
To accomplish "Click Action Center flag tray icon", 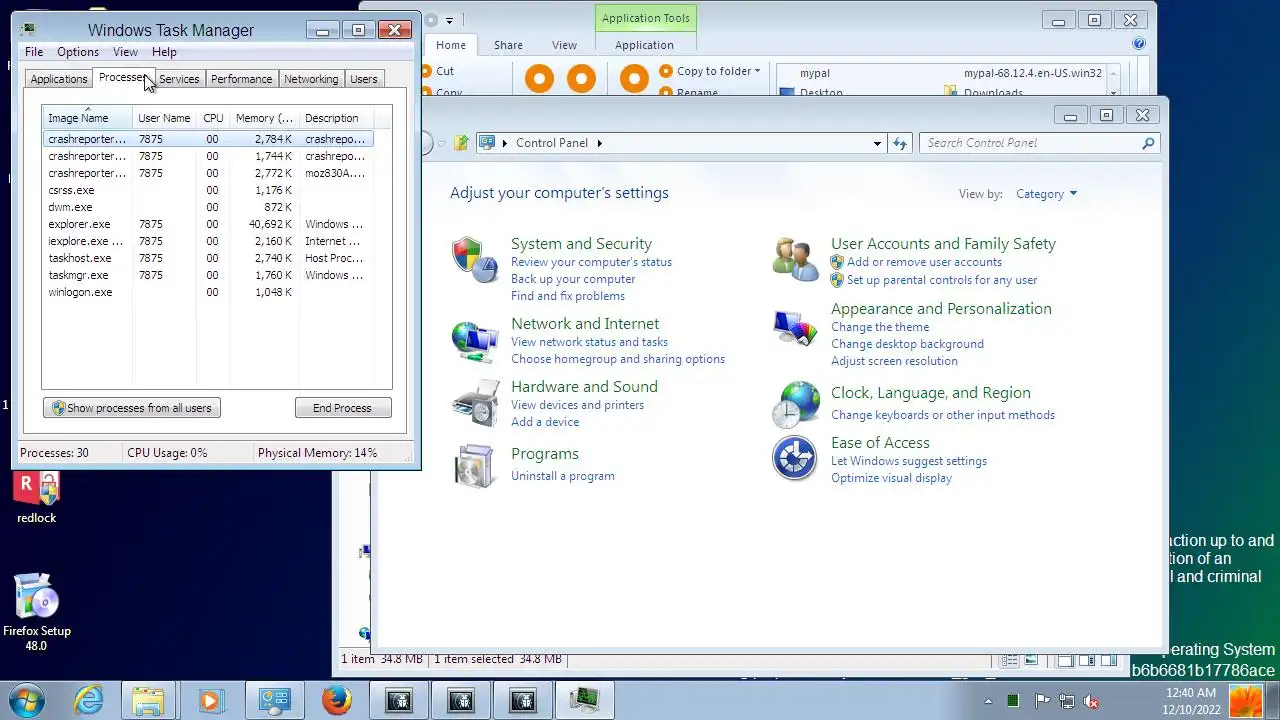I will pos(1041,701).
